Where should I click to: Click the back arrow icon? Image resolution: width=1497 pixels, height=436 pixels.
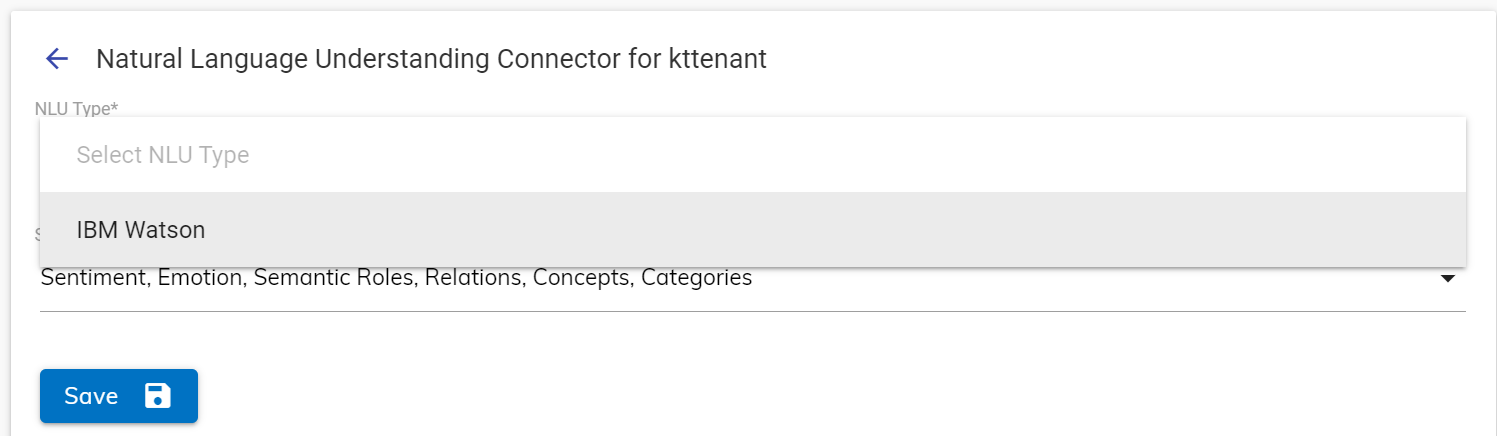pyautogui.click(x=57, y=59)
